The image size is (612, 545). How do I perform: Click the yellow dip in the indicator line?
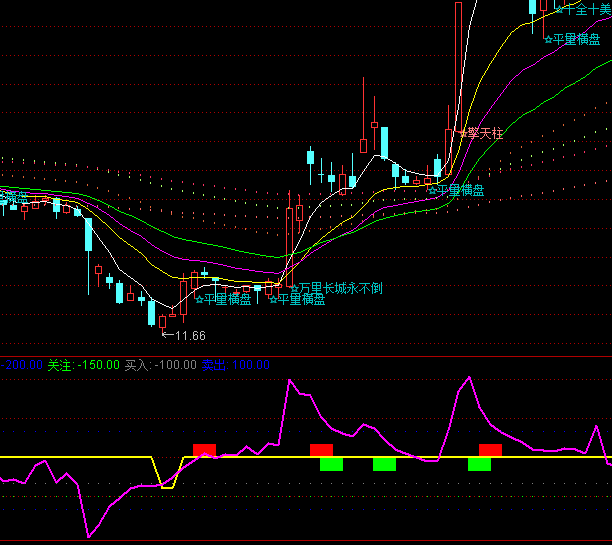click(166, 485)
